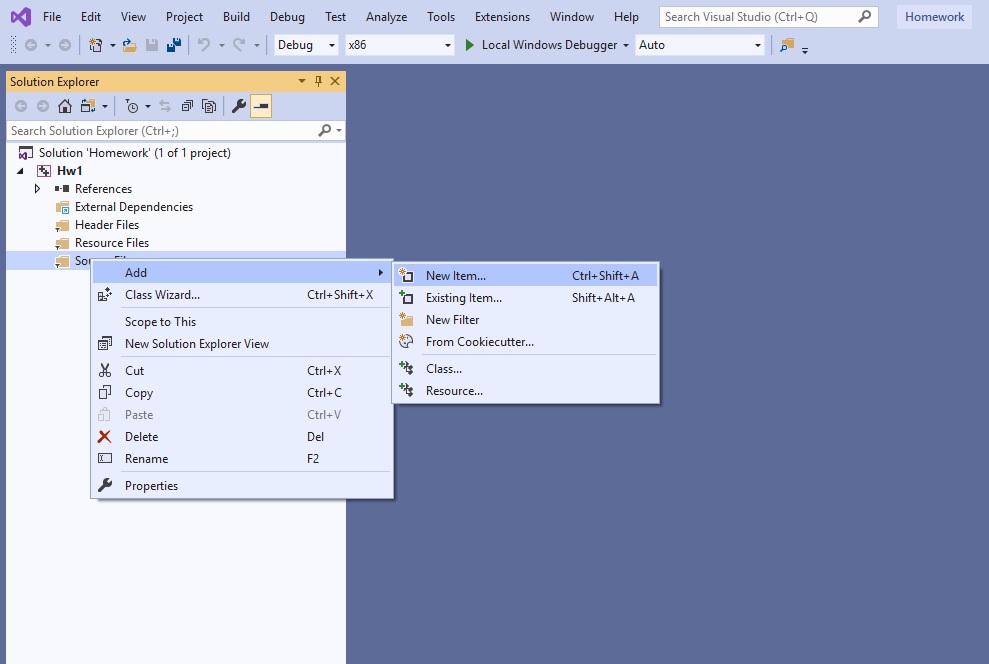Click the Save All toolbar icon

pyautogui.click(x=174, y=45)
